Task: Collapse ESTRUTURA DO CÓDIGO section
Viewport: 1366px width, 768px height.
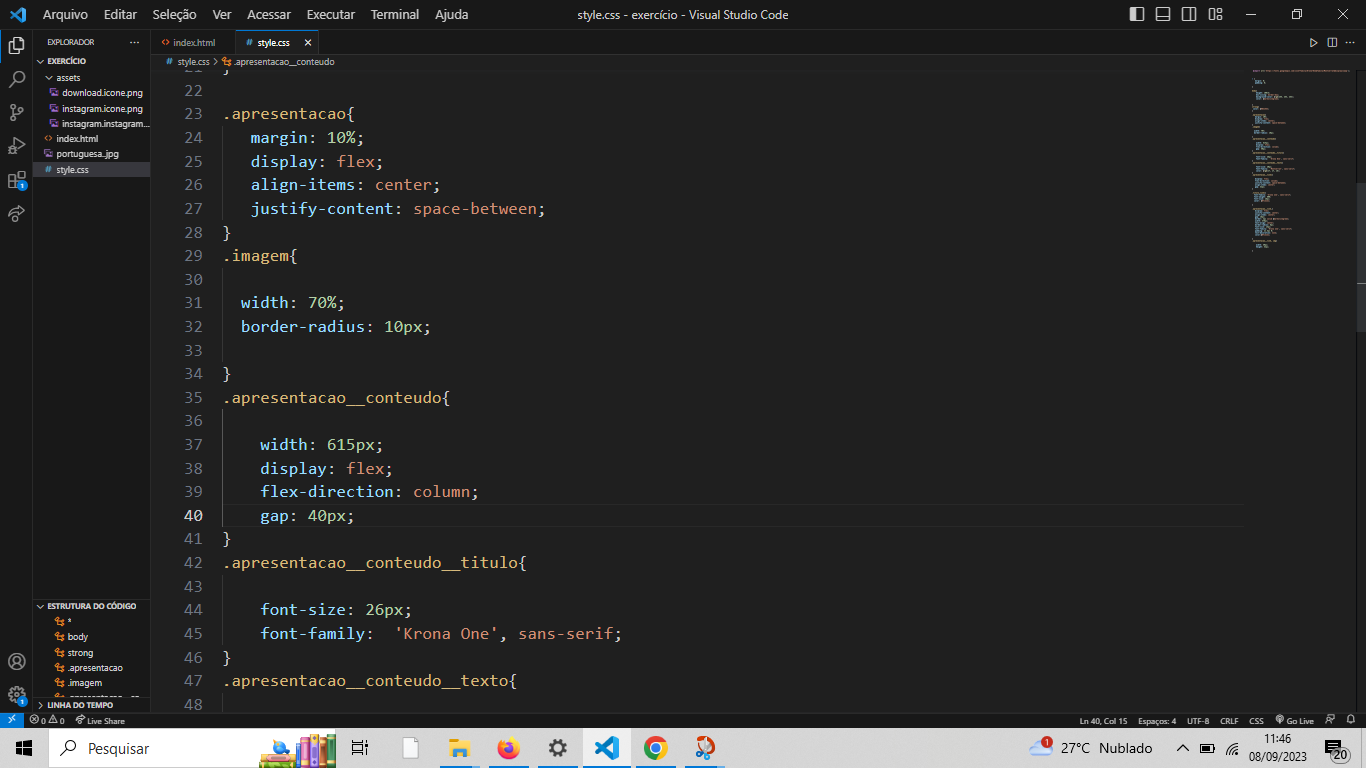Action: click(91, 606)
